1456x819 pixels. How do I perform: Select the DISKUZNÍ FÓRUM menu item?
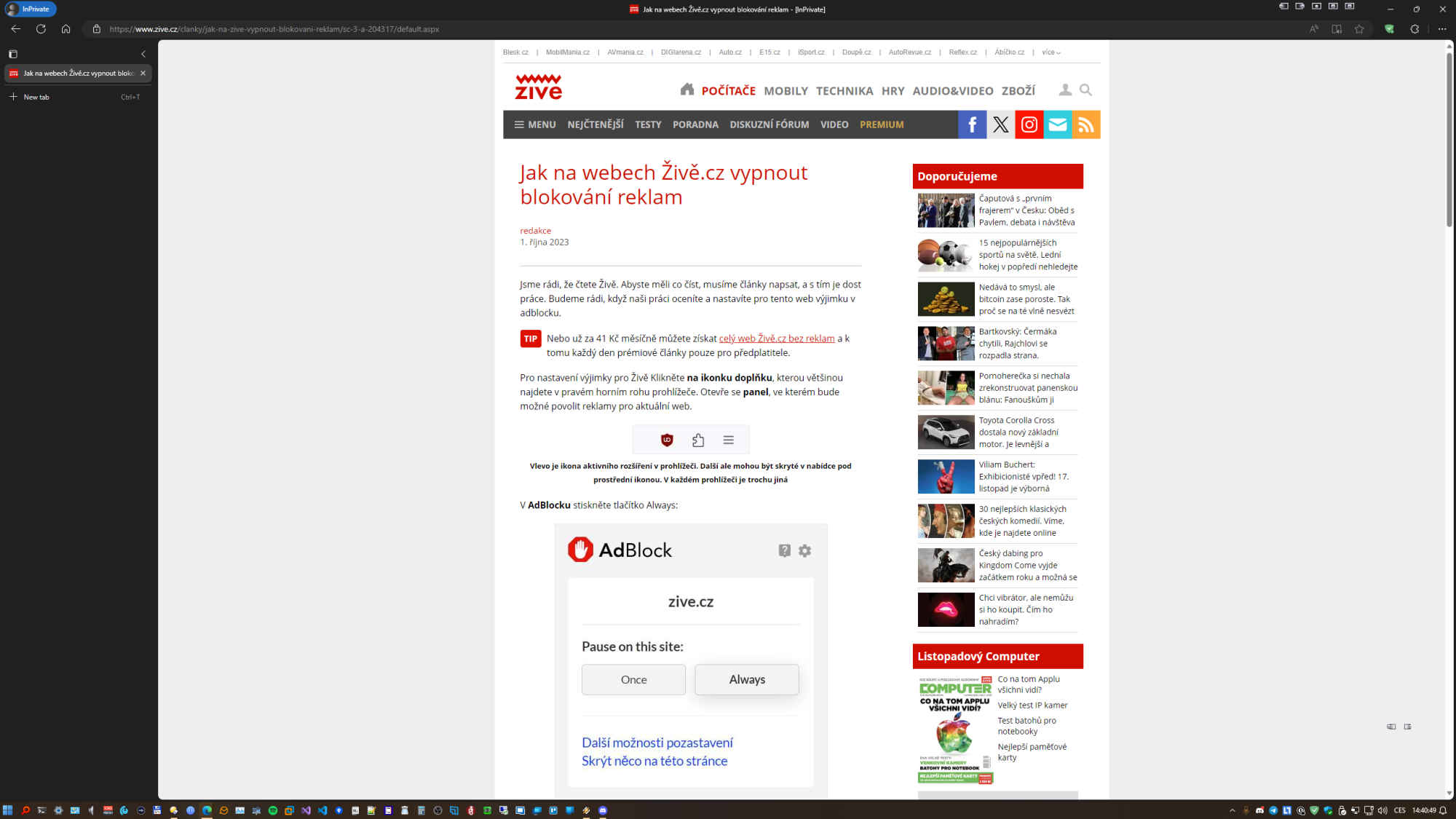pyautogui.click(x=769, y=124)
